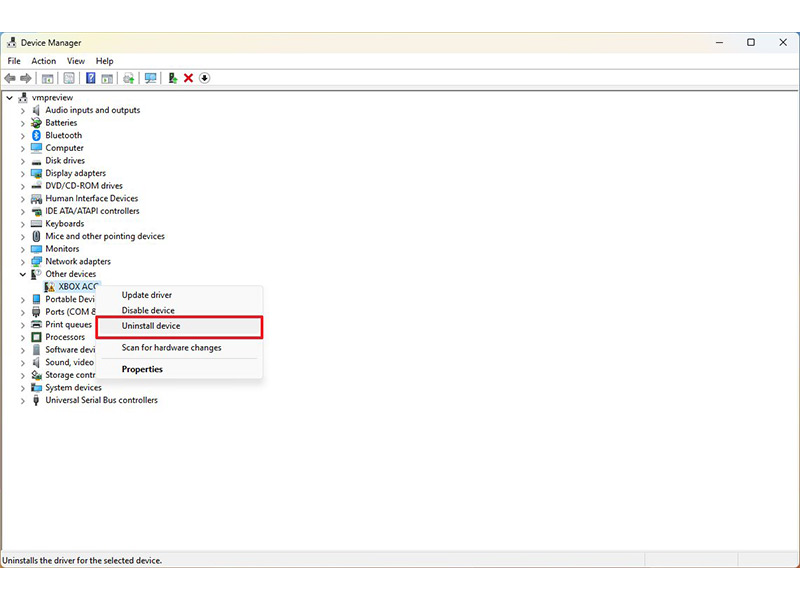Expand the DVD/CD-ROM drives category
Image resolution: width=800 pixels, height=600 pixels.
(22, 186)
